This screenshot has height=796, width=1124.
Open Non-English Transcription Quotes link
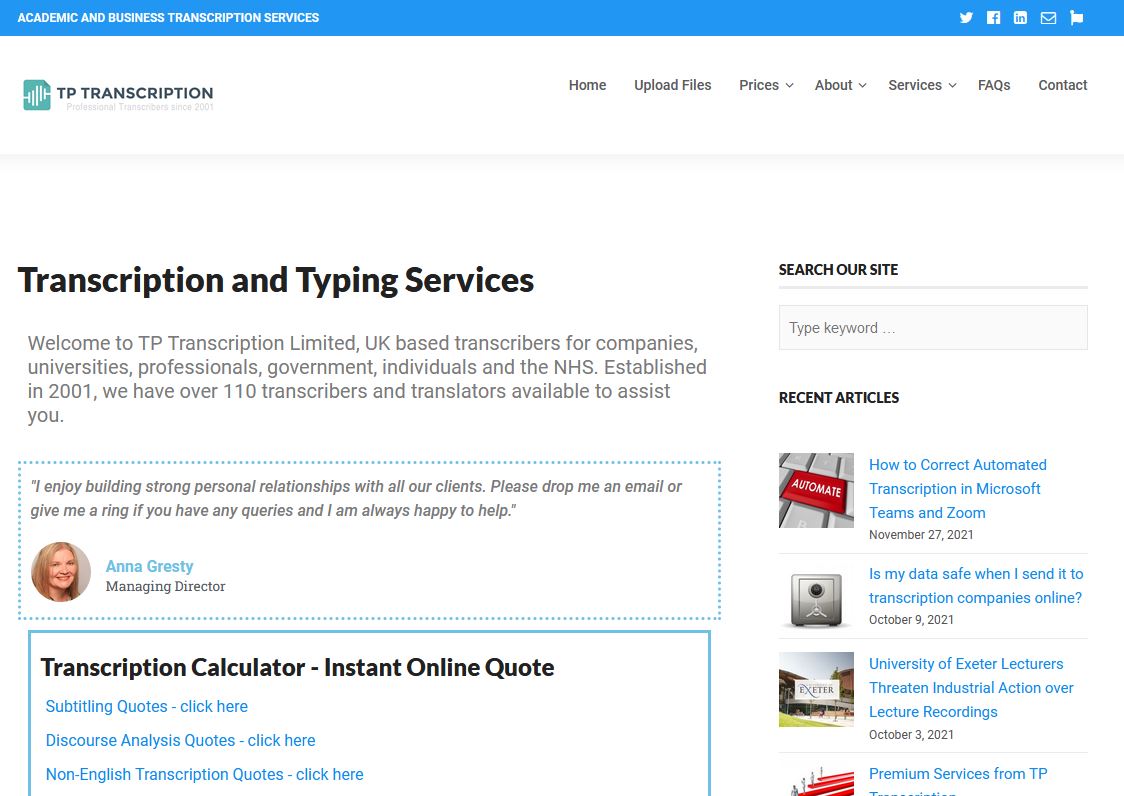click(204, 774)
